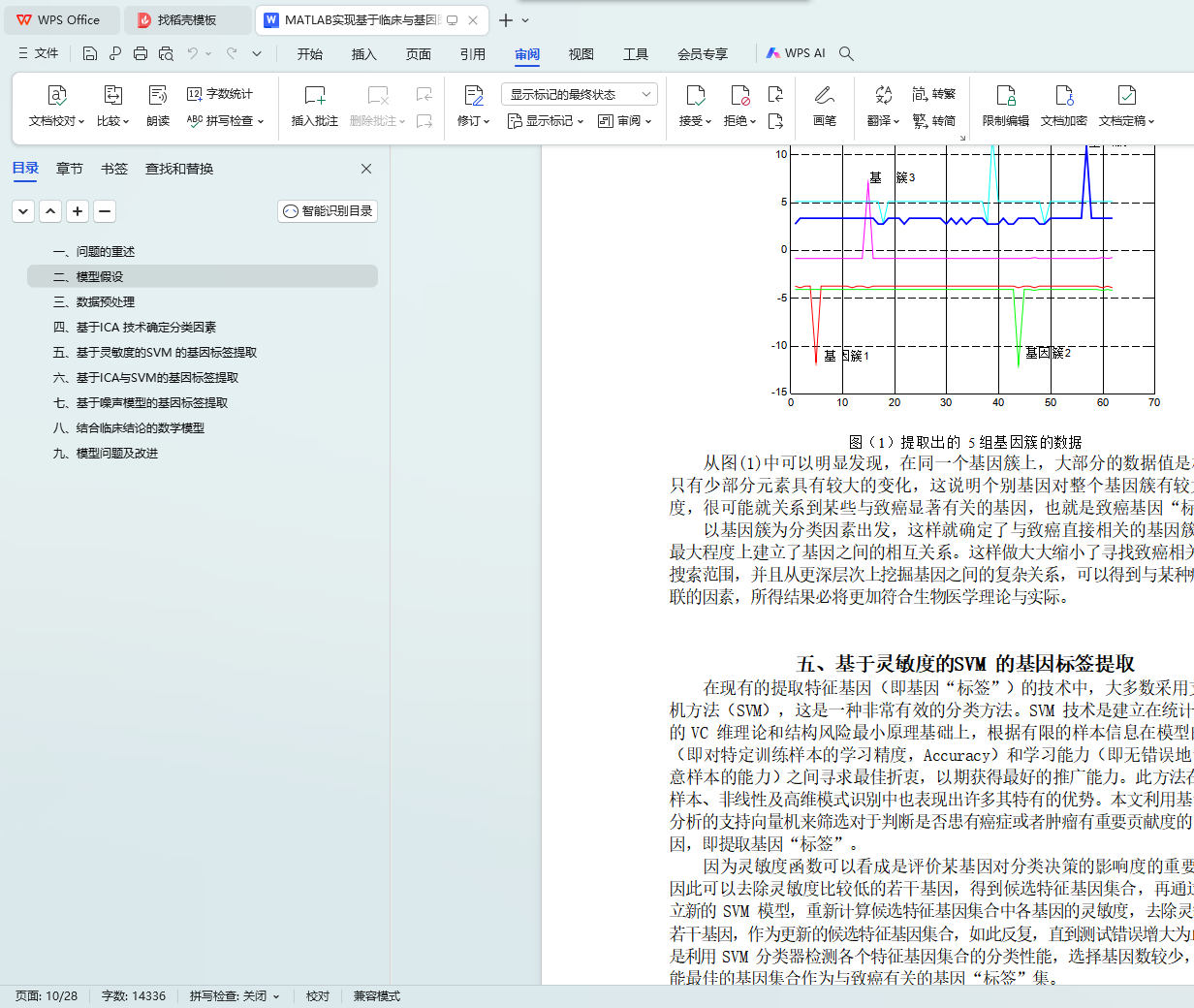Click the Print icon in quick access bar
1194x1008 pixels.
(141, 54)
